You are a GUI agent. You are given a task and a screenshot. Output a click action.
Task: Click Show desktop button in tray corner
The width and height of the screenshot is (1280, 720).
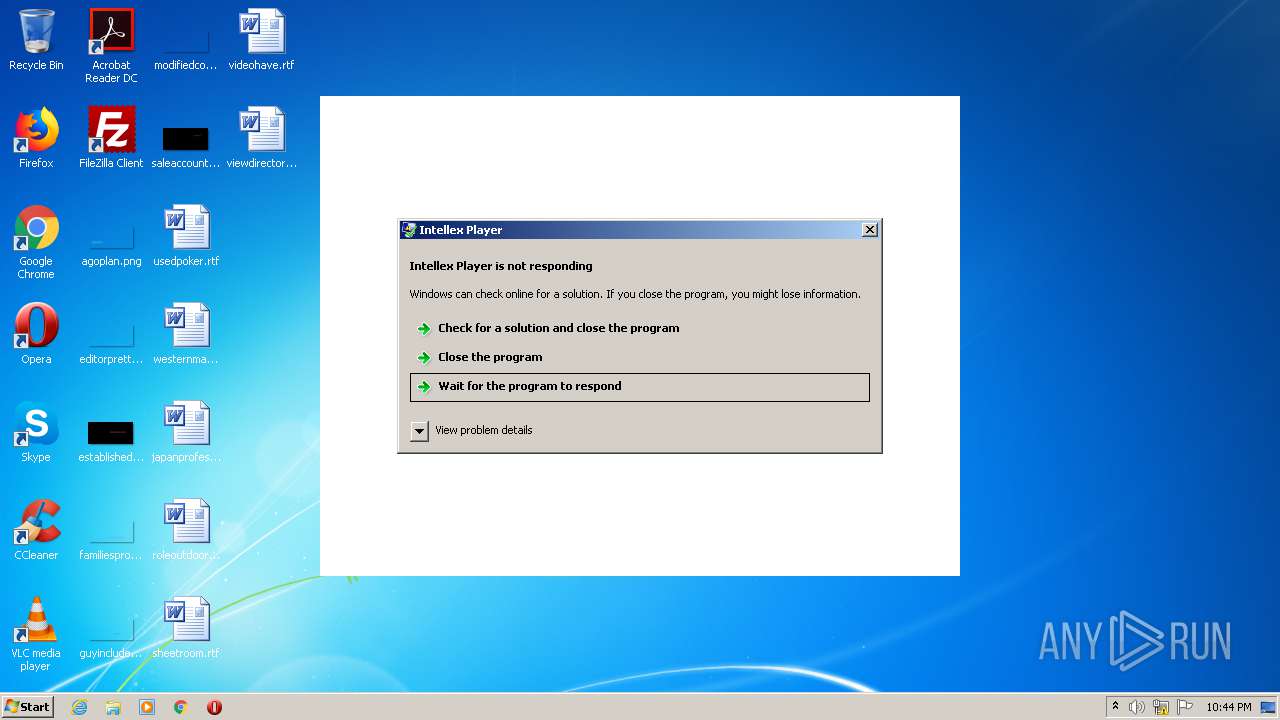pyautogui.click(x=1268, y=707)
